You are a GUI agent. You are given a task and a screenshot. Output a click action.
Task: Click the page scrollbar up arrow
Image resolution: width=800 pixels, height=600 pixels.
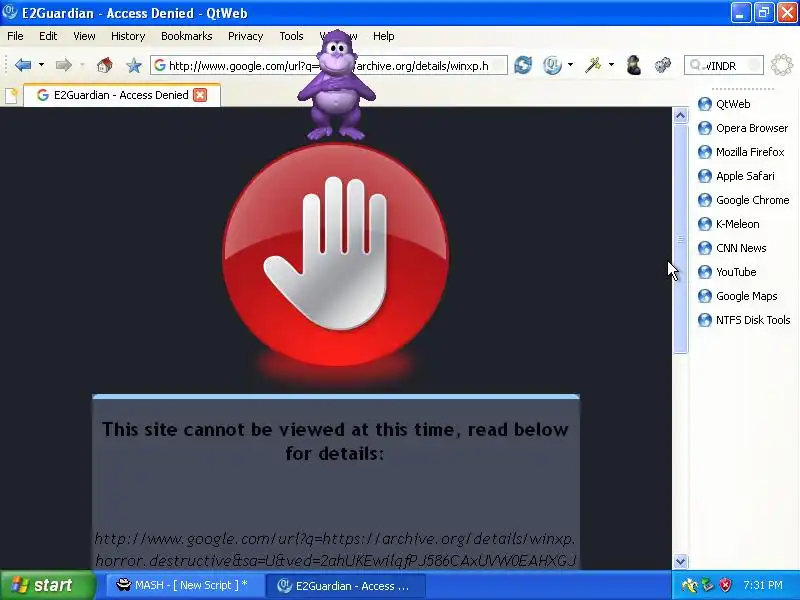[x=680, y=116]
